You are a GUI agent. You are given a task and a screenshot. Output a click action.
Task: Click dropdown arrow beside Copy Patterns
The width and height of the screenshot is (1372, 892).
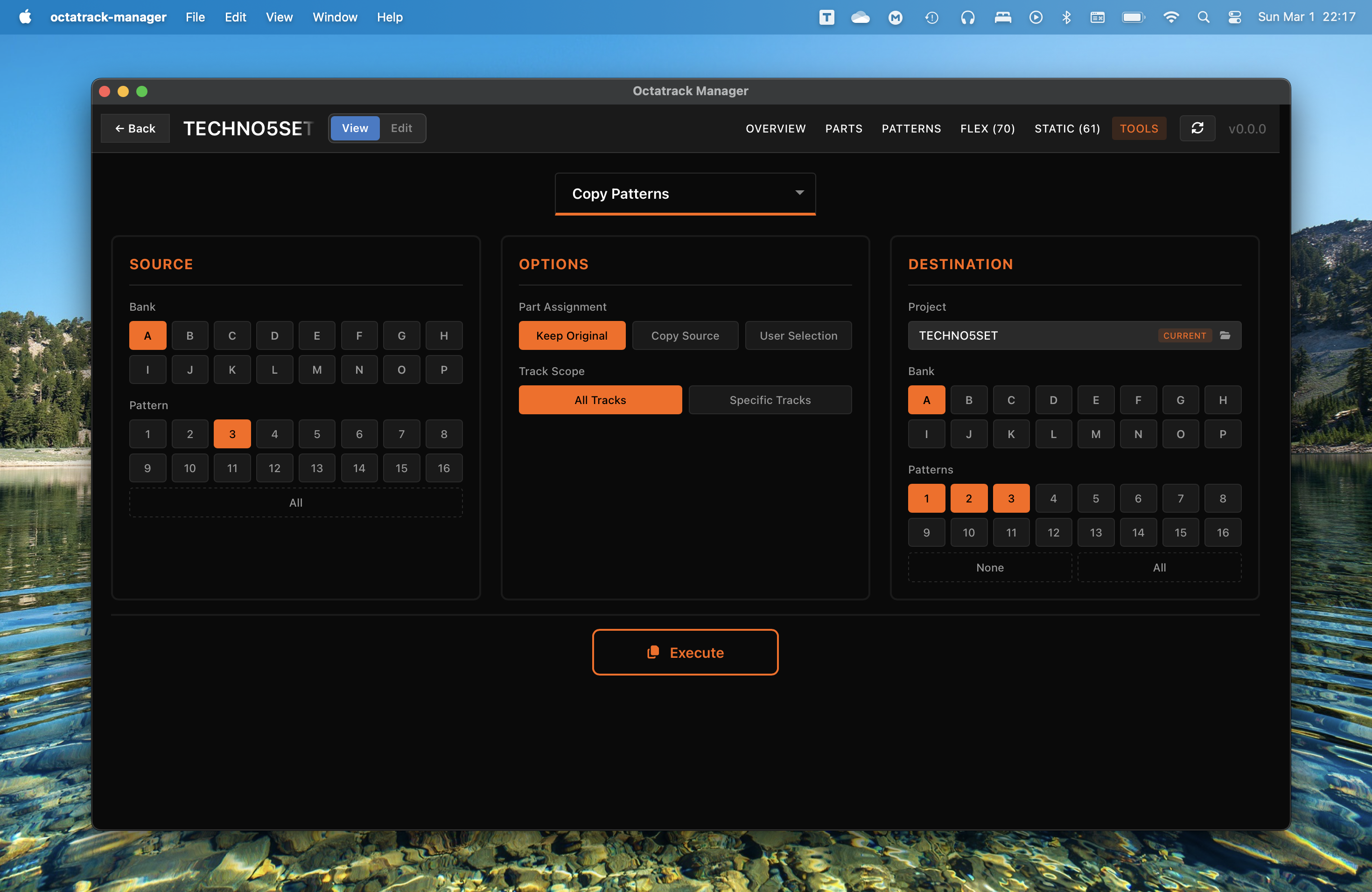(799, 193)
